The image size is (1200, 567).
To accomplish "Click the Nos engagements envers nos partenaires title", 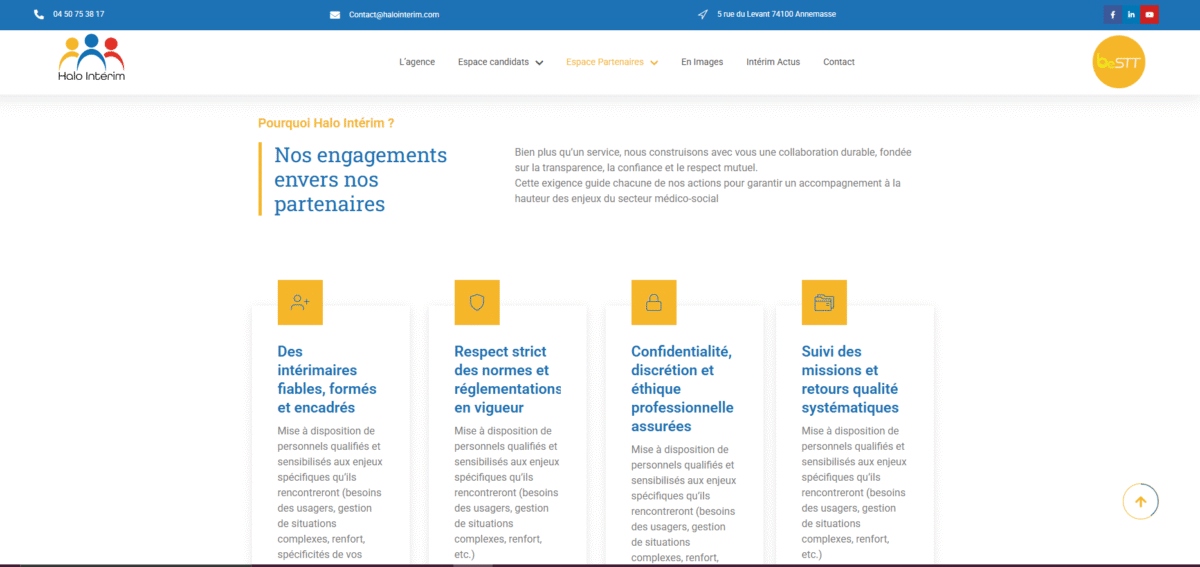I will (361, 180).
